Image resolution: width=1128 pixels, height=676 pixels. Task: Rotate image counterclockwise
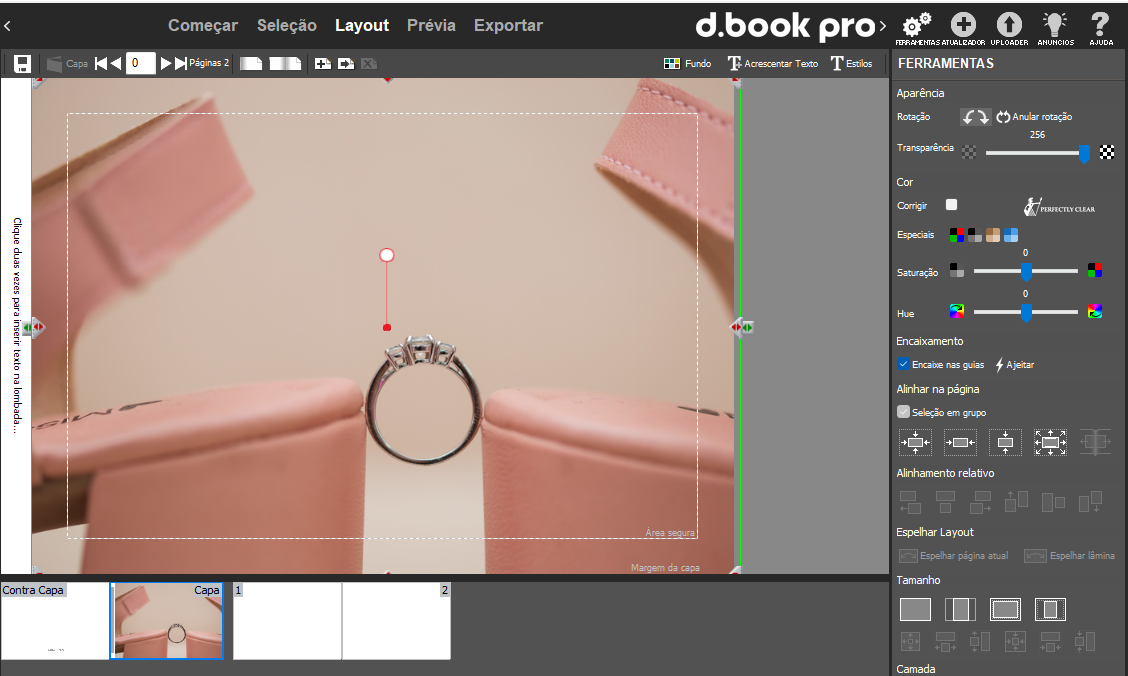pyautogui.click(x=968, y=117)
